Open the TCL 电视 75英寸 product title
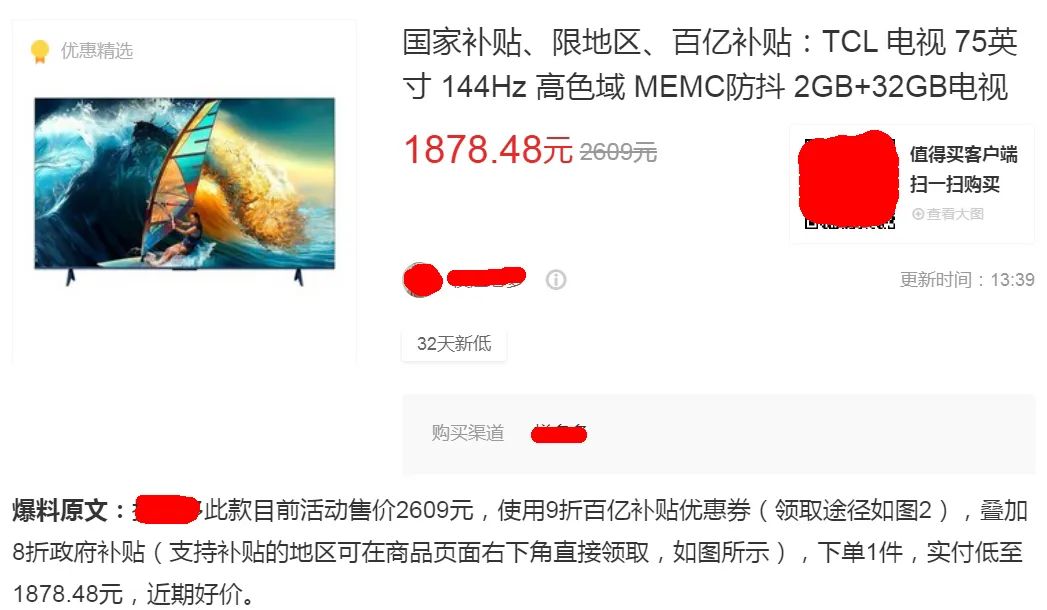Viewport: 1047px width, 610px height. (x=710, y=65)
